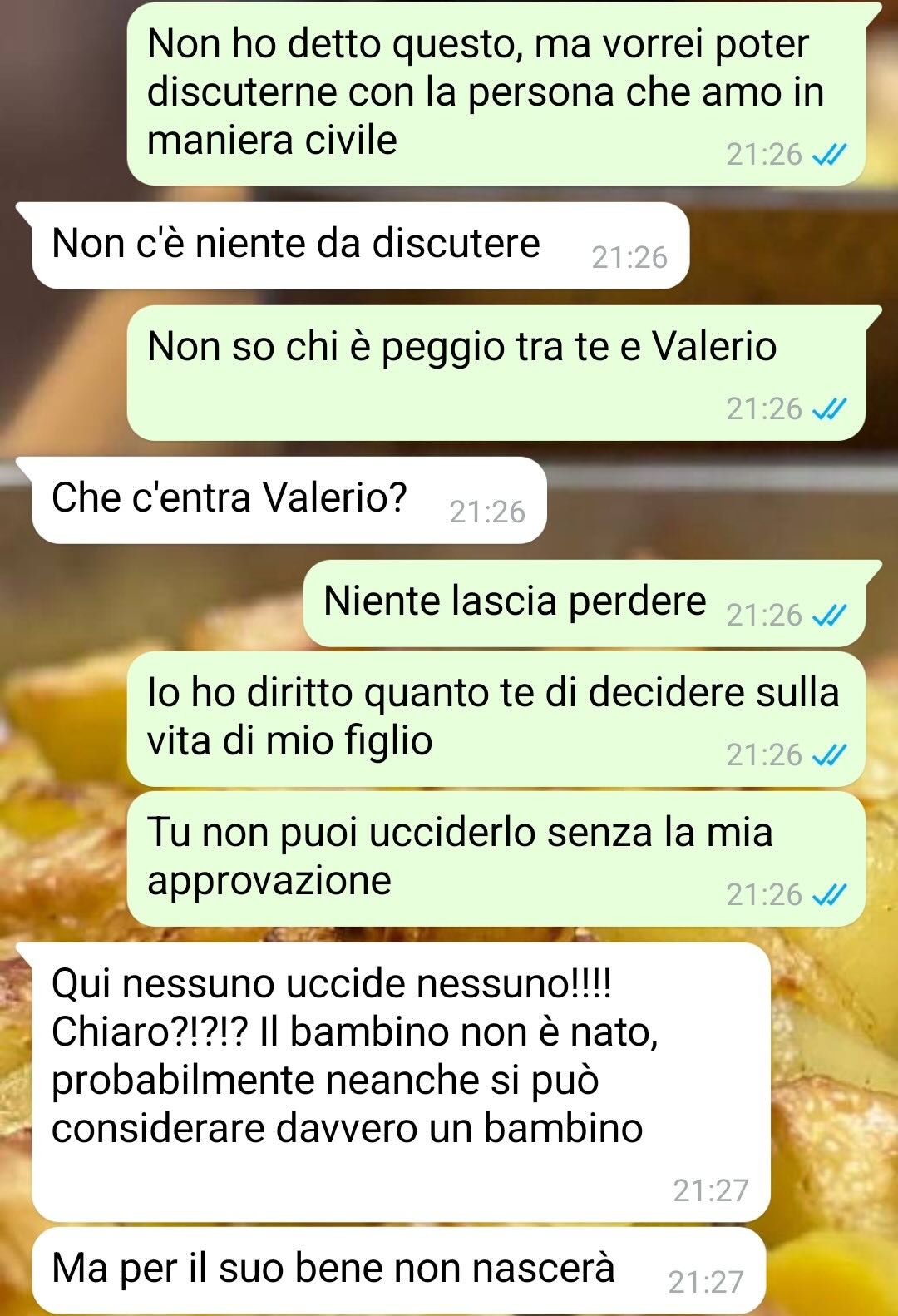The image size is (898, 1316).
Task: Select the message "Non so chi è peggio tra te e Valerio"
Action: pos(496,373)
